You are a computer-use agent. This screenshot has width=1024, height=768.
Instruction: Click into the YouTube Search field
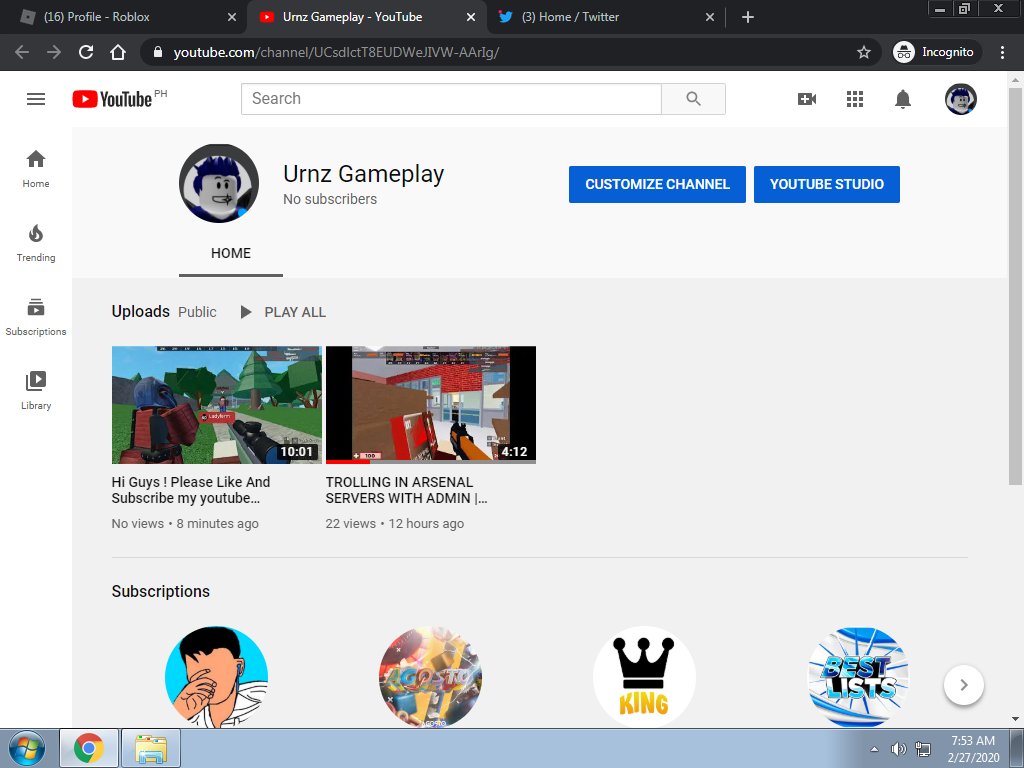451,99
